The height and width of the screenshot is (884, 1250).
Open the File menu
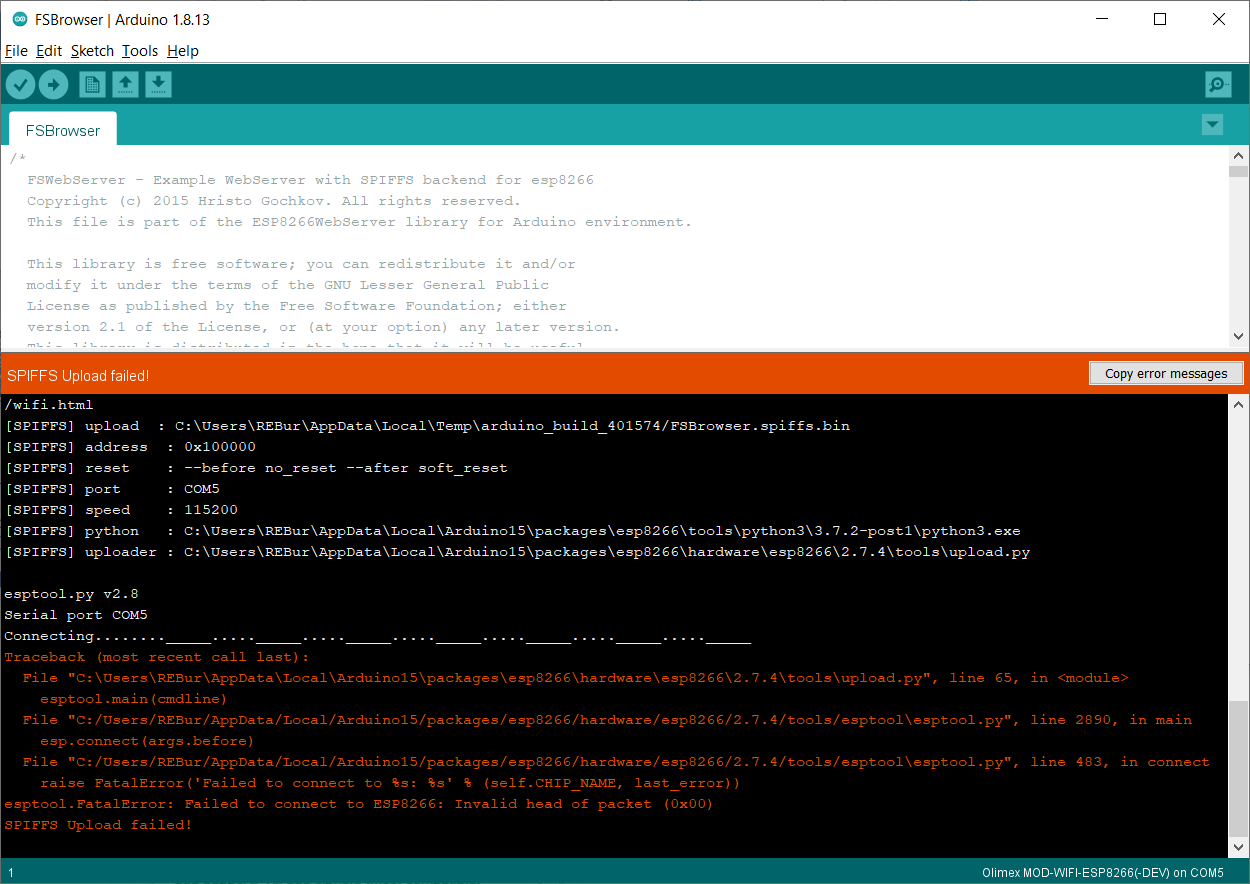pyautogui.click(x=16, y=51)
